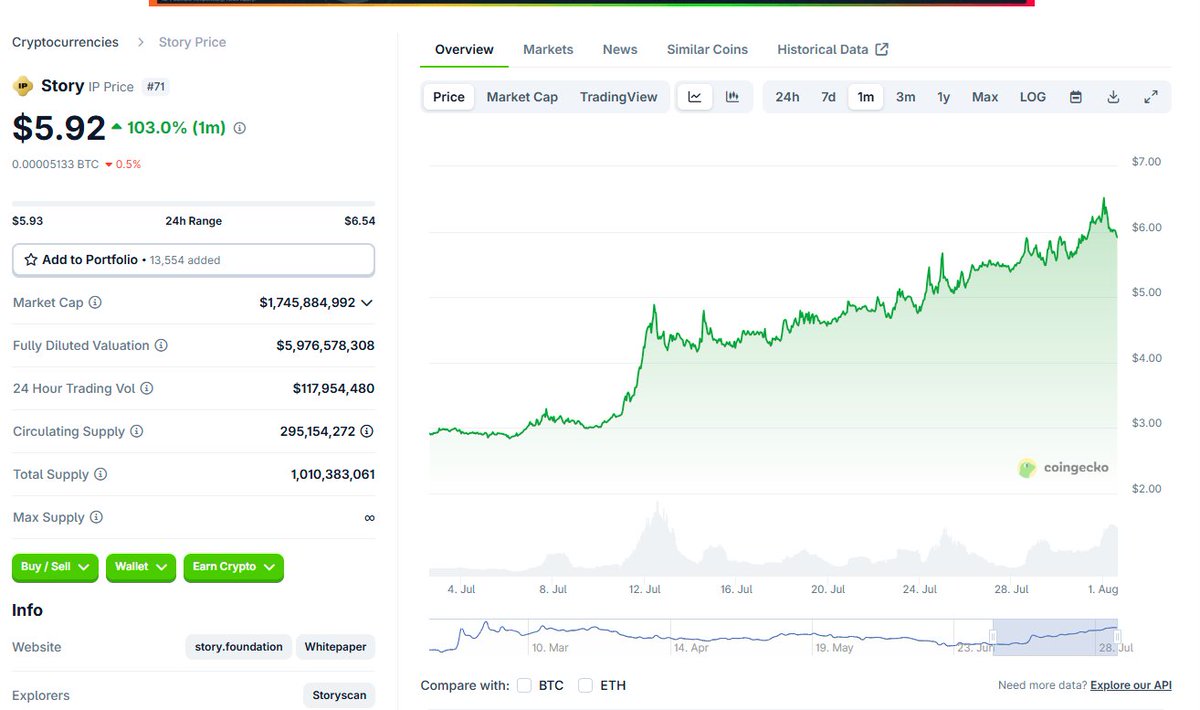Toggle the LOG scale option
The height and width of the screenshot is (710, 1200).
[x=1033, y=97]
